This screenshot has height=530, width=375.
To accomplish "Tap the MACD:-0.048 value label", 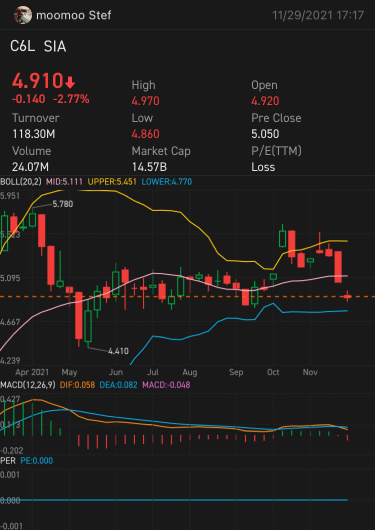I will (x=166, y=385).
